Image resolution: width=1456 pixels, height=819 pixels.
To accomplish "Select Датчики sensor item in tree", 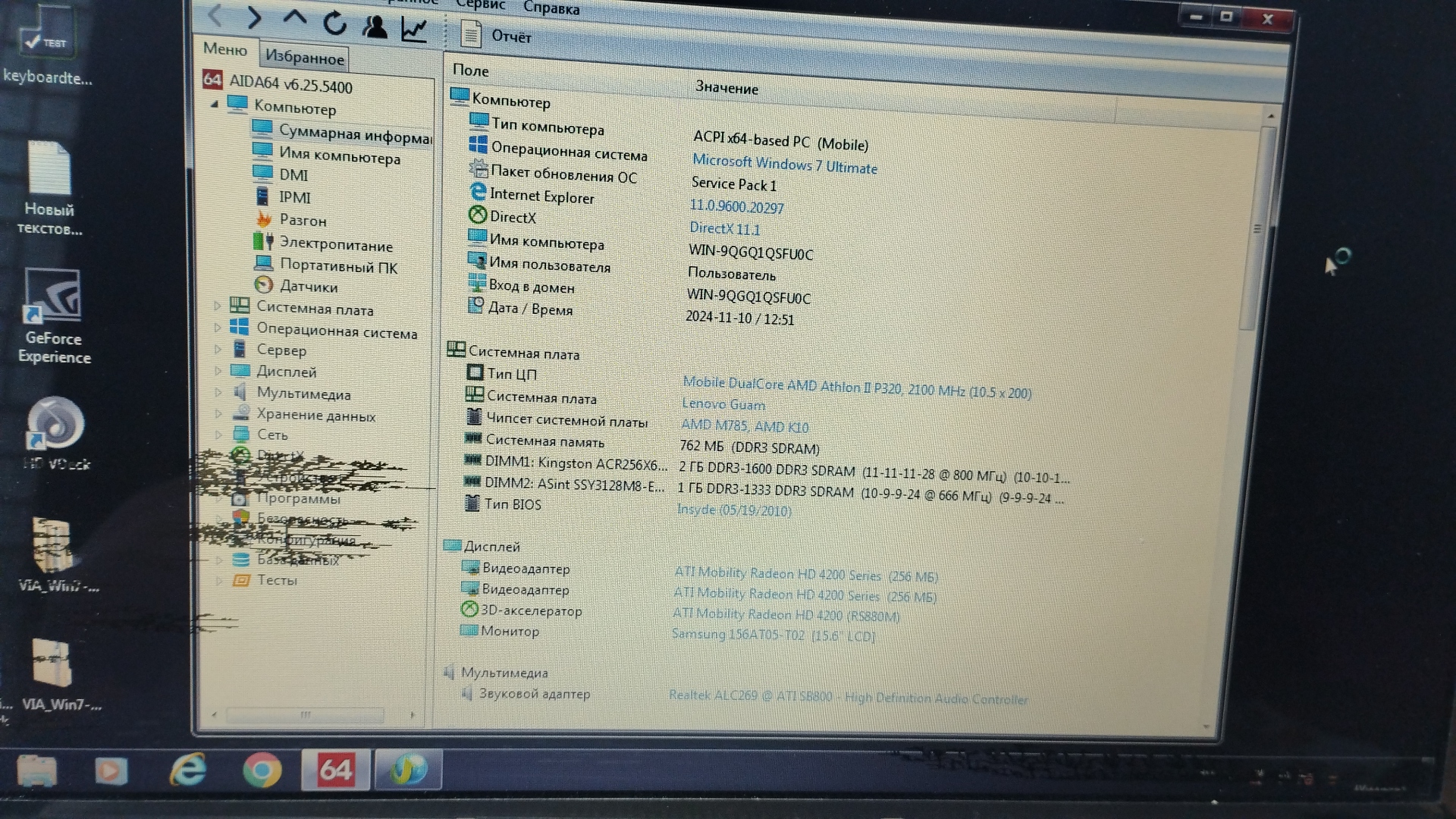I will 308,287.
